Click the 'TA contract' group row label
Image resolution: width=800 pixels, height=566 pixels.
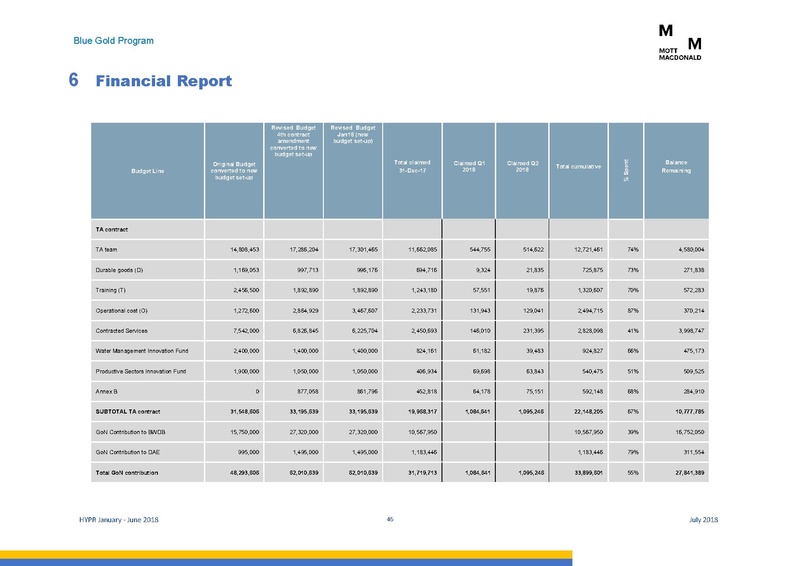(x=111, y=230)
